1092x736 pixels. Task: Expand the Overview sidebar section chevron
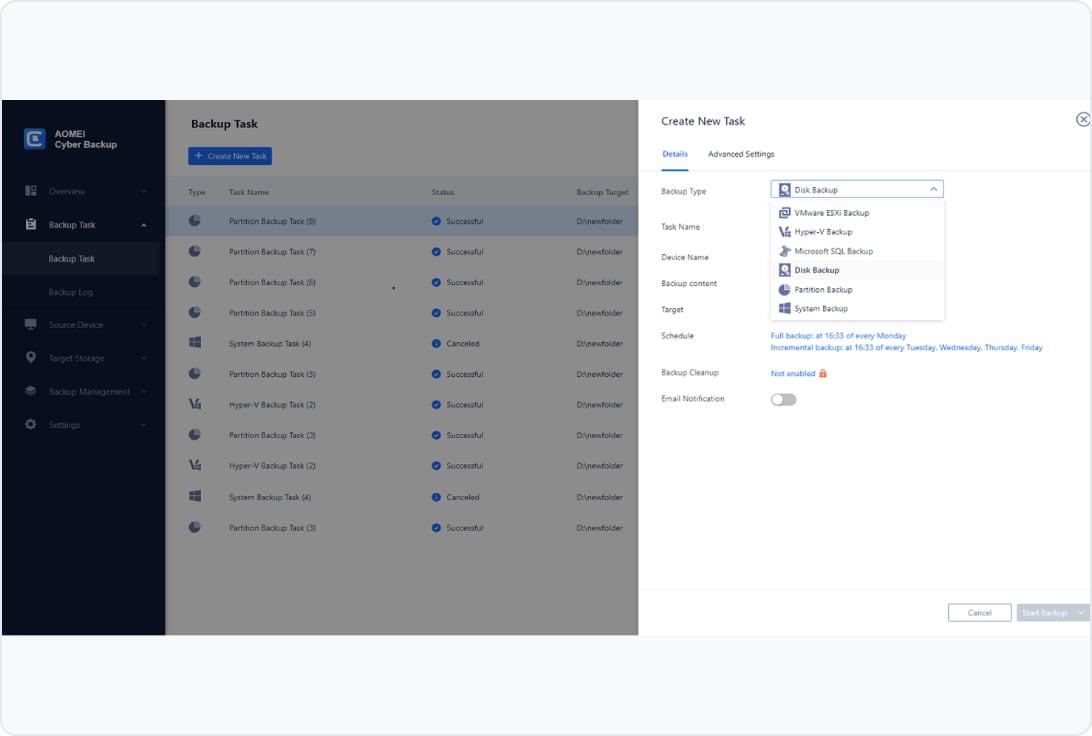pos(144,192)
